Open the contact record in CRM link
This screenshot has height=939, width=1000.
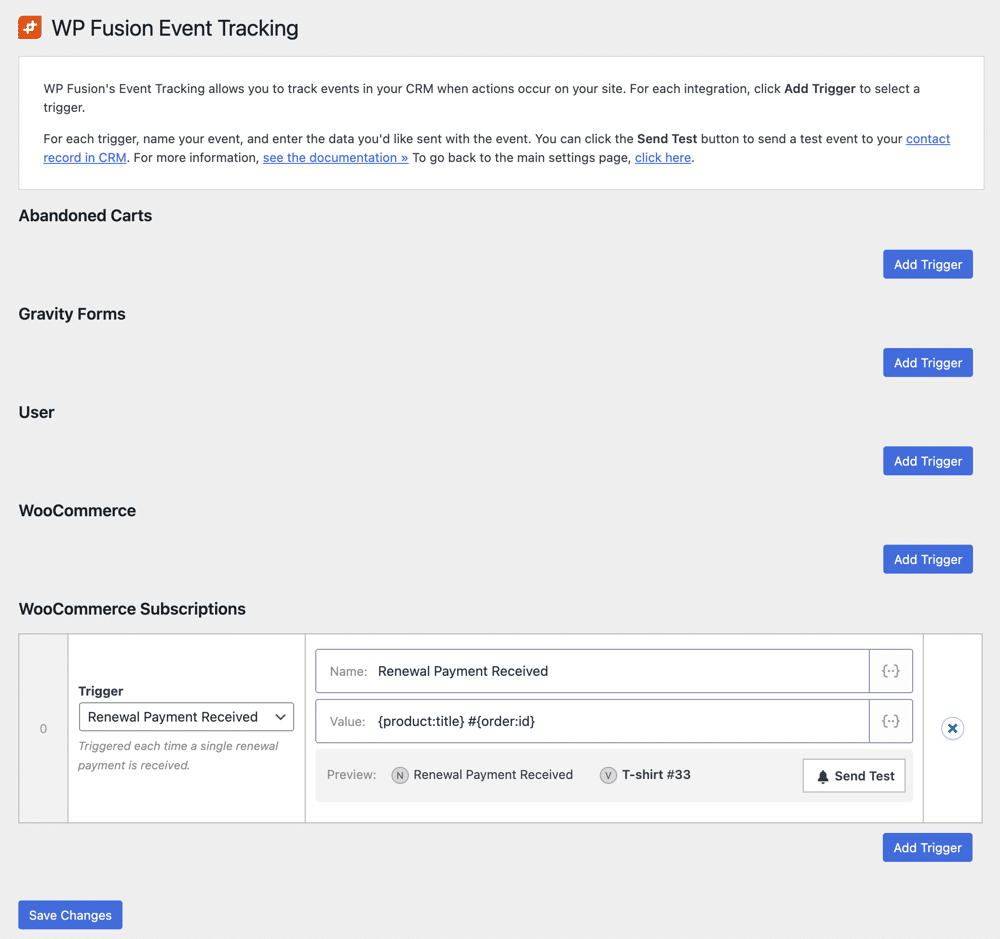(927, 139)
